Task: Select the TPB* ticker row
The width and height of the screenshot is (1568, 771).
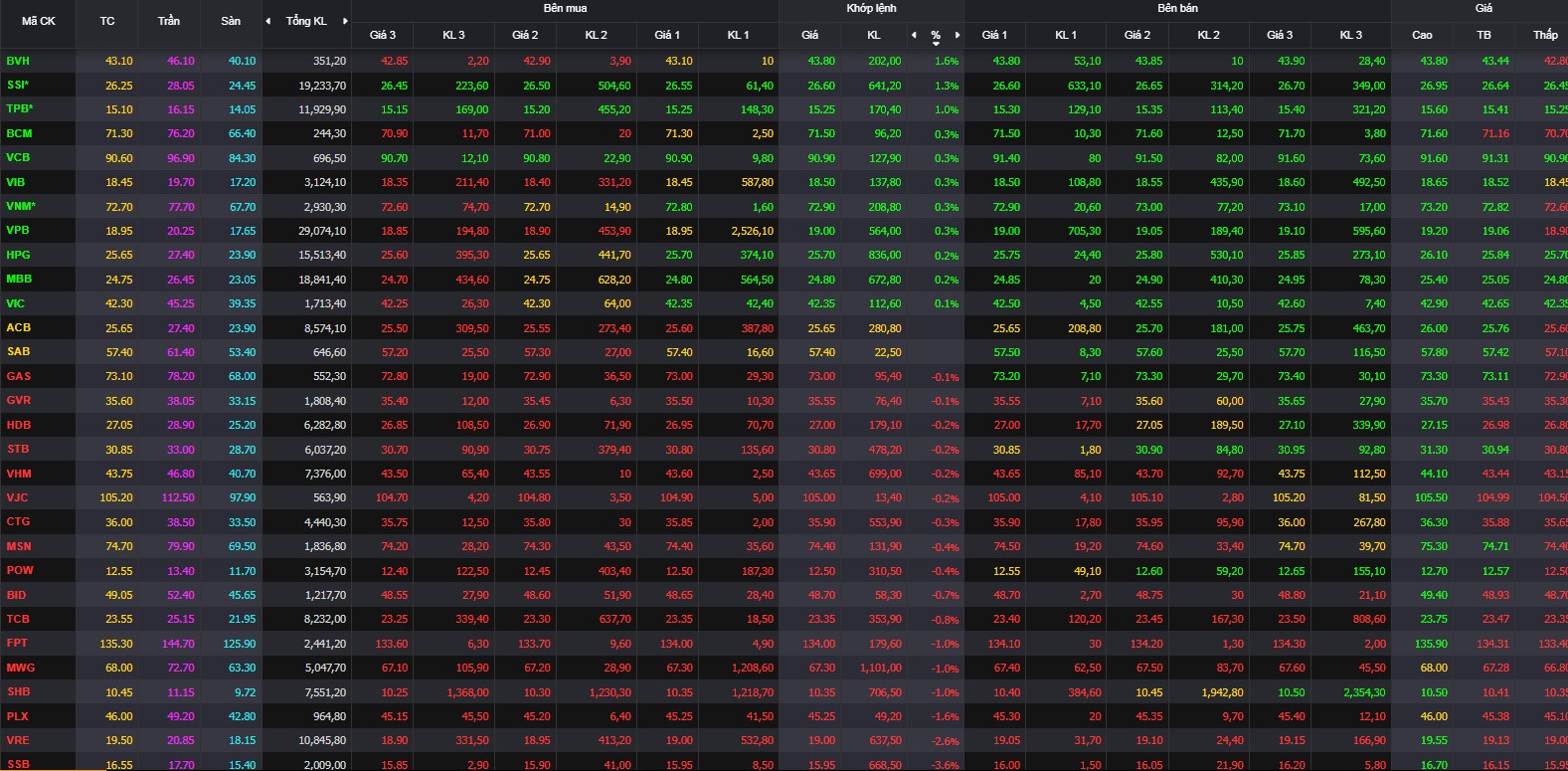Action: 20,108
